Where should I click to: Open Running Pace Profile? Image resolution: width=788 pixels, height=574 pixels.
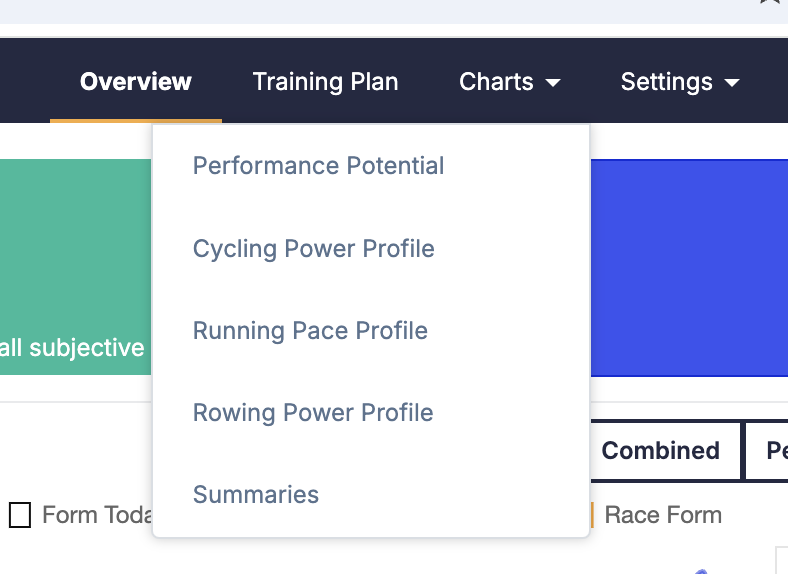point(310,331)
